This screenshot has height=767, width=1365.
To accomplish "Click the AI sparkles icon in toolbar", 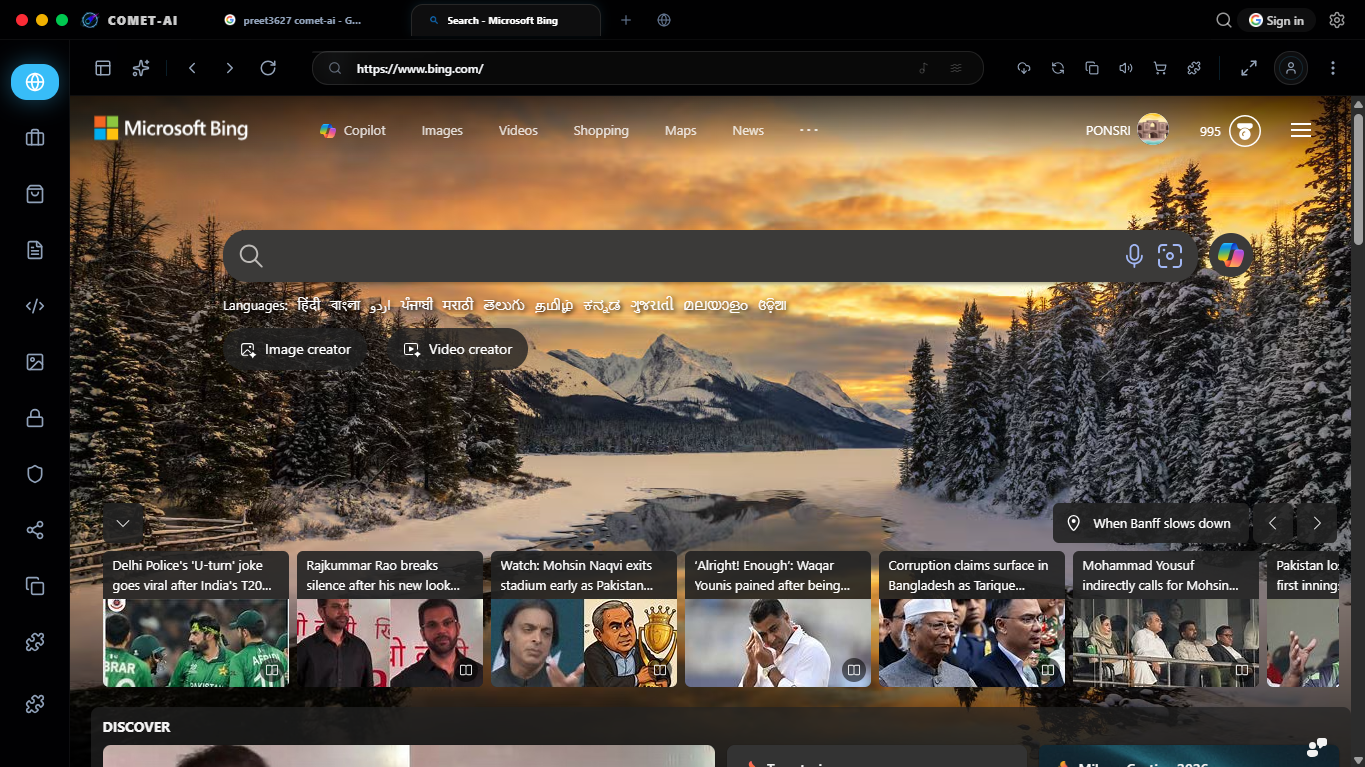I will pos(141,68).
